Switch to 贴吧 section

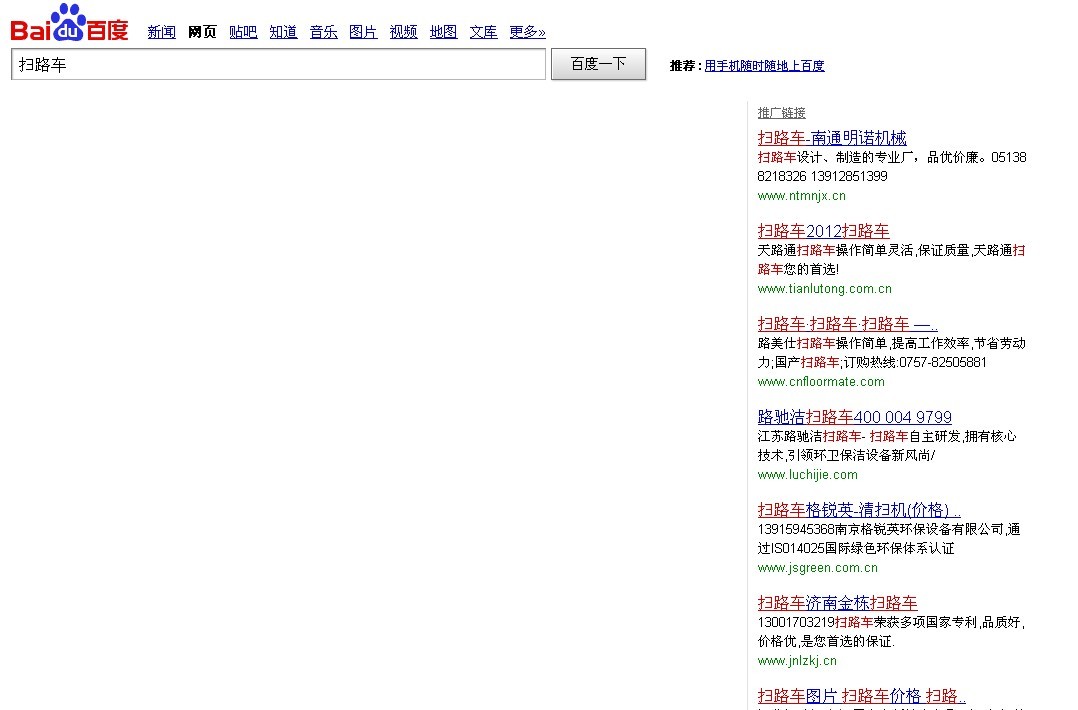click(243, 32)
